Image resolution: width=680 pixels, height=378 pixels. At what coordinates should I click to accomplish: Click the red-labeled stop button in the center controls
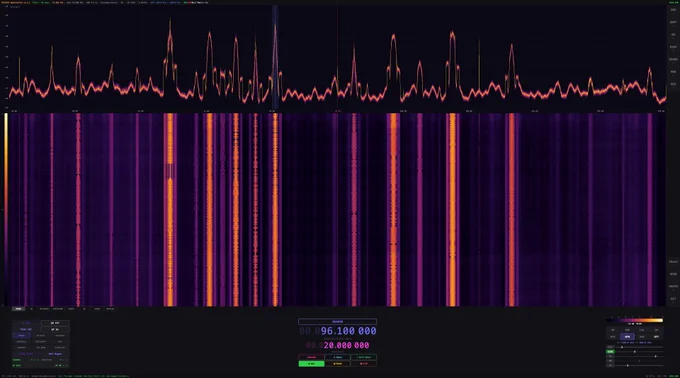(x=363, y=364)
